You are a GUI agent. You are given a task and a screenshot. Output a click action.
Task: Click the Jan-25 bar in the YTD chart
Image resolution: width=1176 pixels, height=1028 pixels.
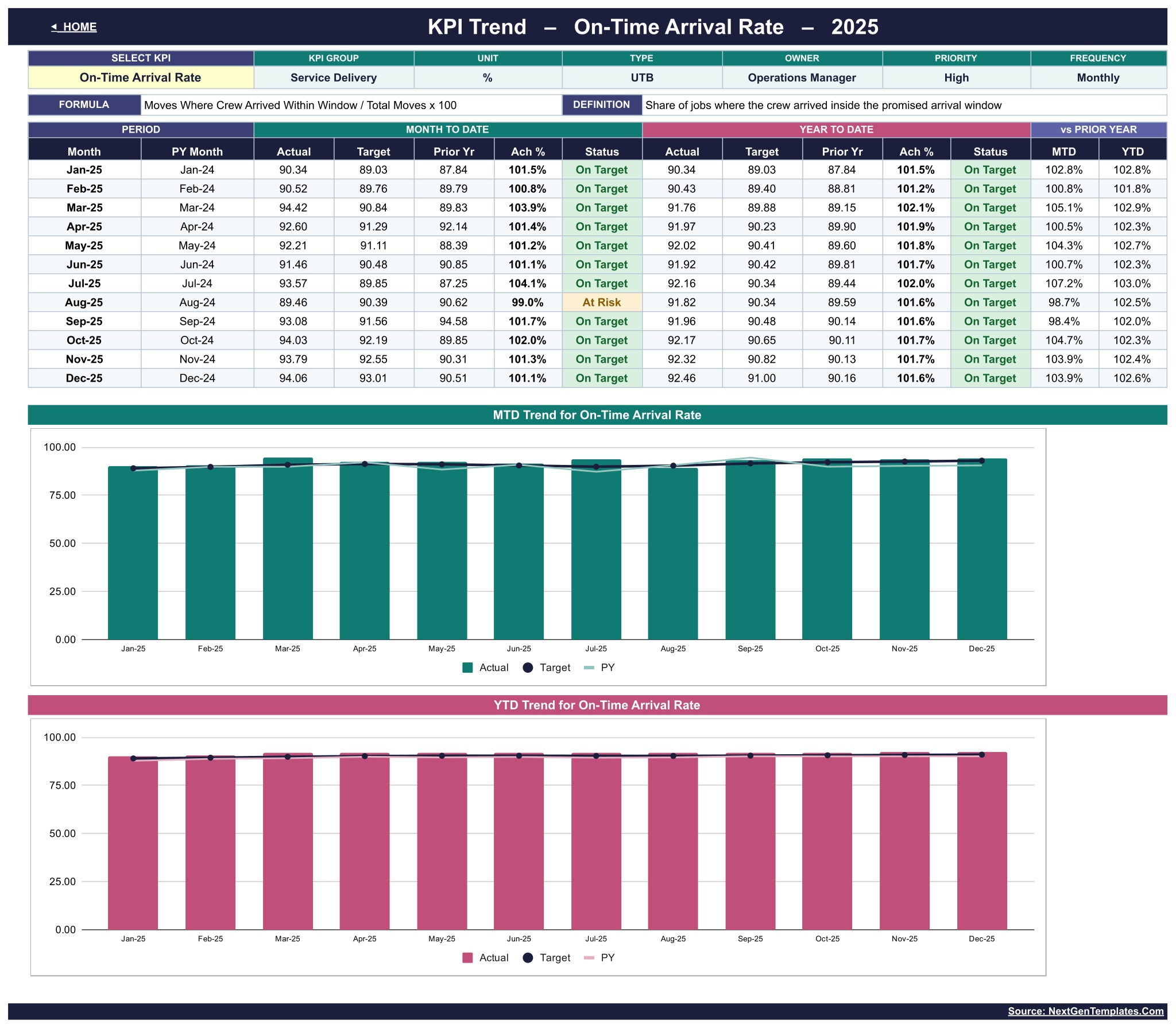pos(133,843)
